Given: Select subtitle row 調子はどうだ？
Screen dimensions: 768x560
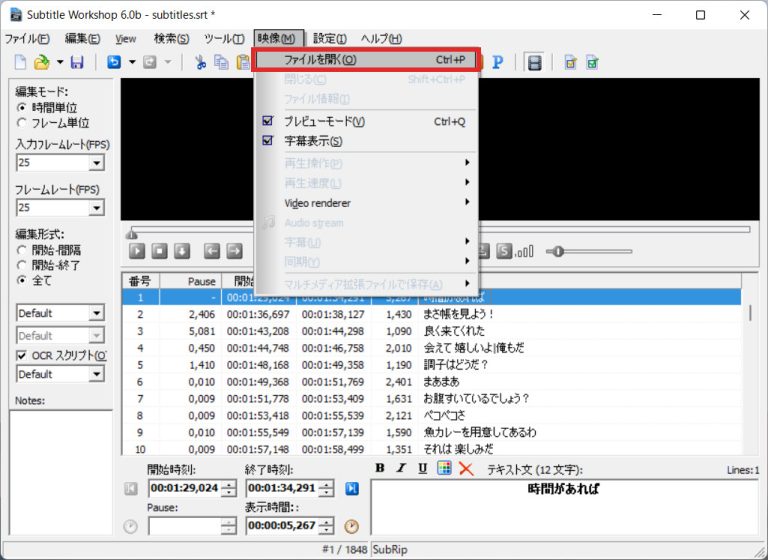Looking at the screenshot, I should click(432, 365).
